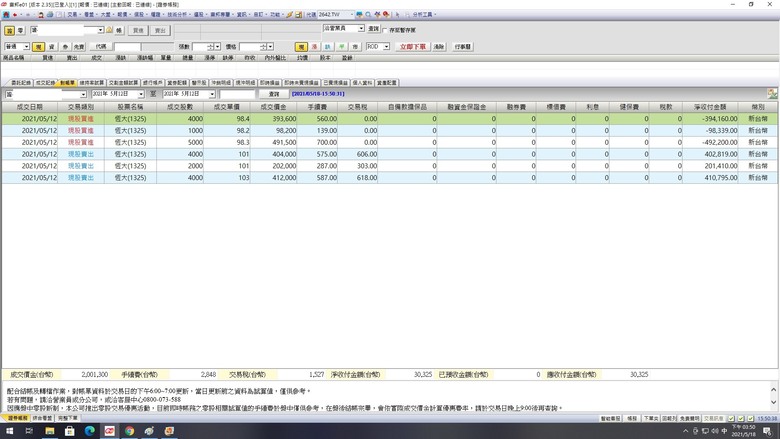
Task: Open Task View on the taskbar
Action: (x=29, y=431)
